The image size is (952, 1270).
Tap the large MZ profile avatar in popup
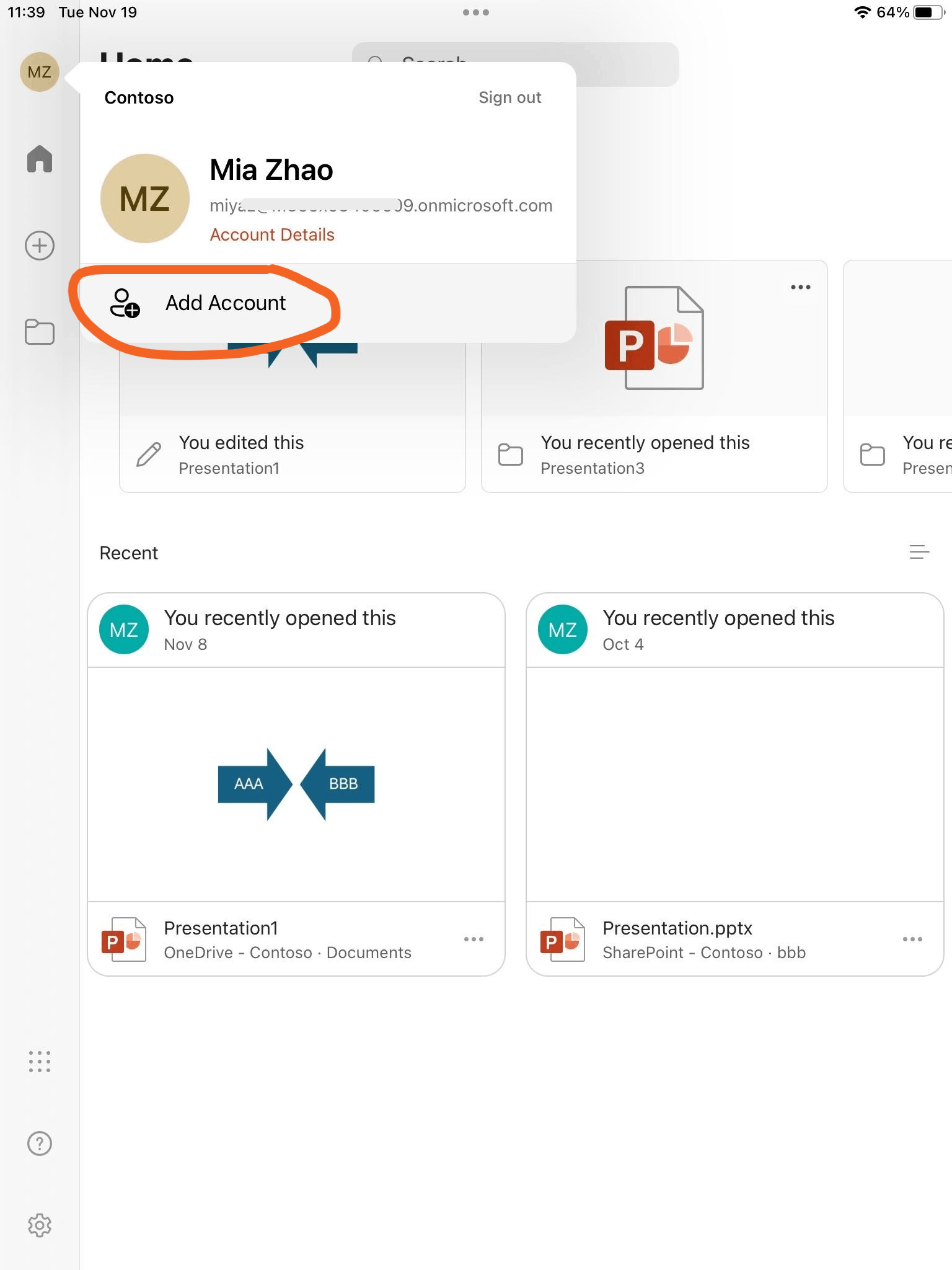click(145, 198)
